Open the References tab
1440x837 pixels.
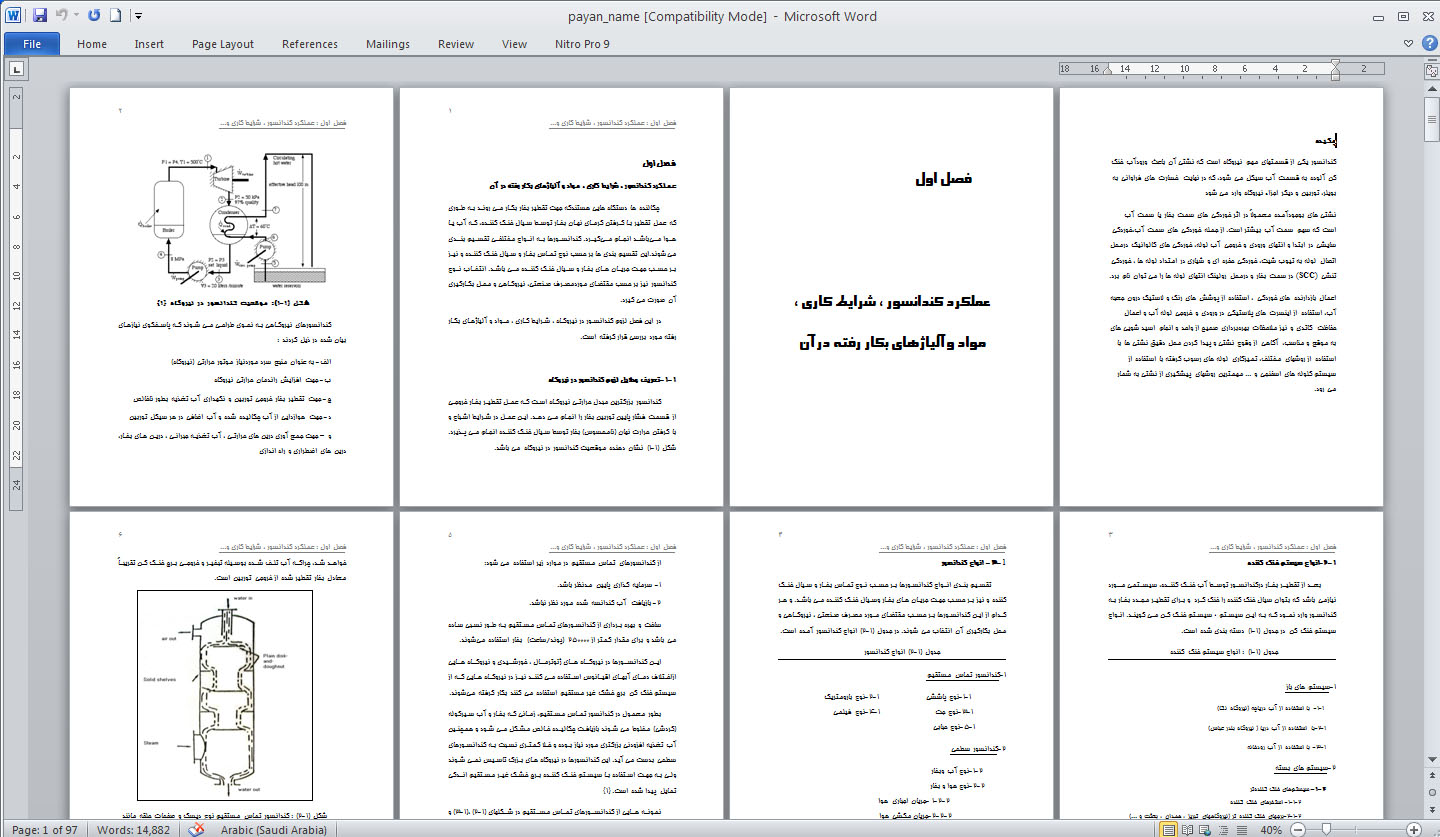click(x=309, y=44)
